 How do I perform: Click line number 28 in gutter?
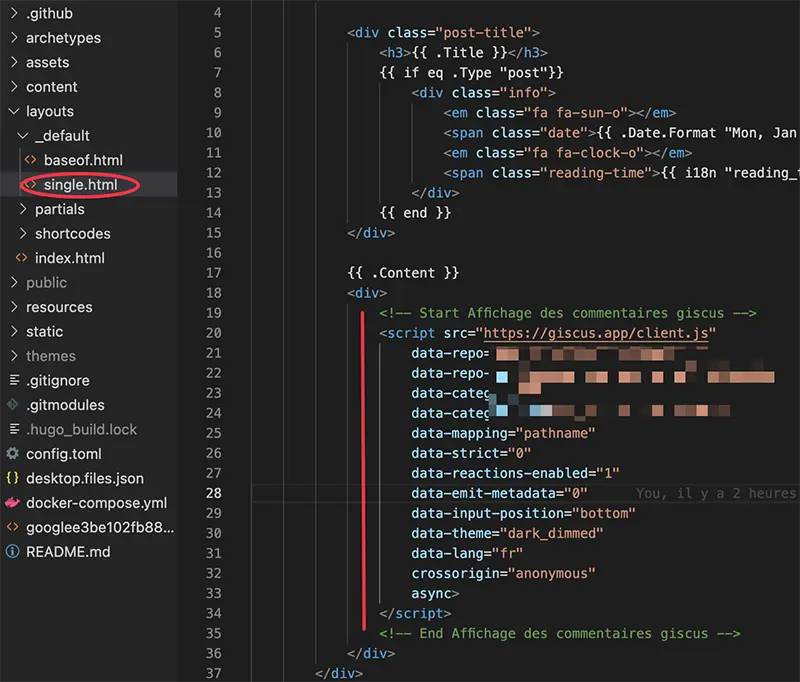pos(214,493)
